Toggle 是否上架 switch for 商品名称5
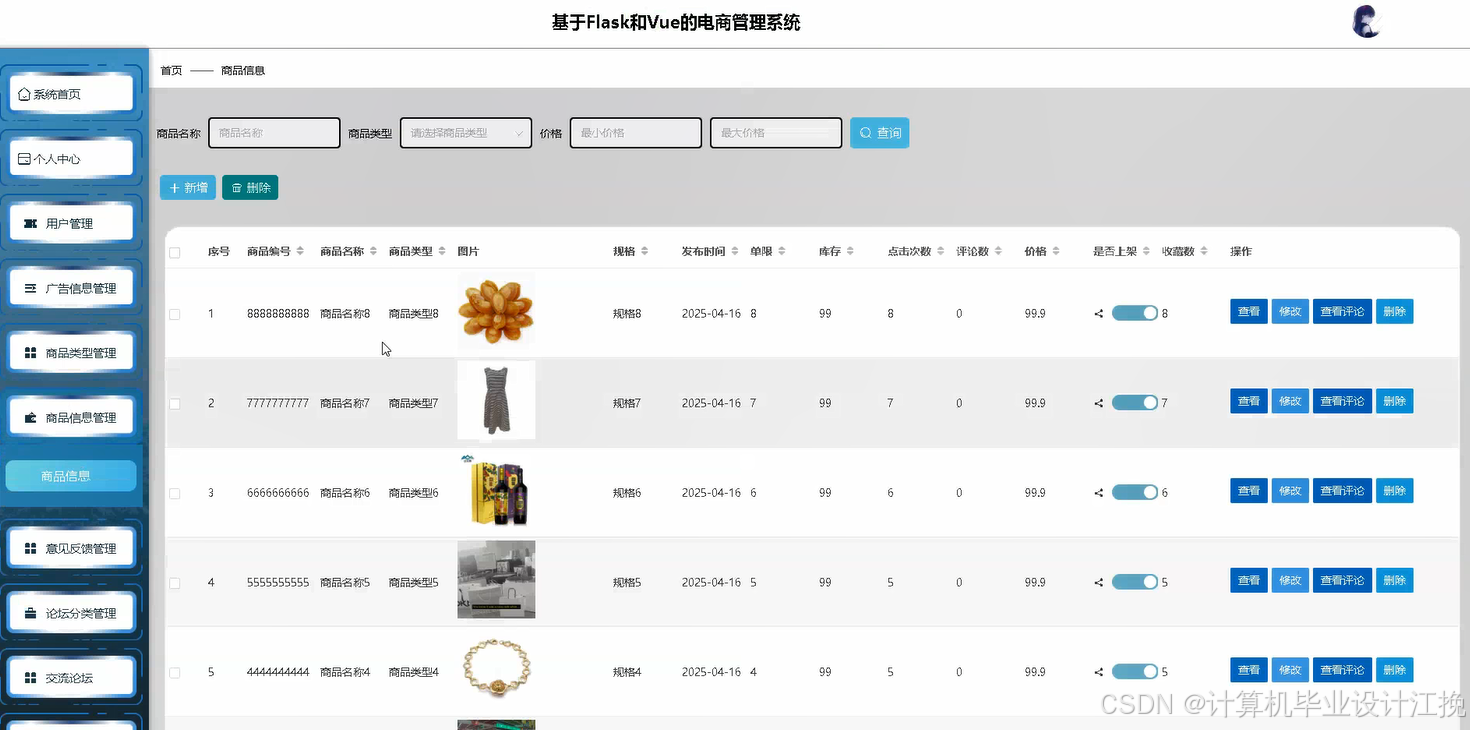The image size is (1470, 730). pos(1134,581)
